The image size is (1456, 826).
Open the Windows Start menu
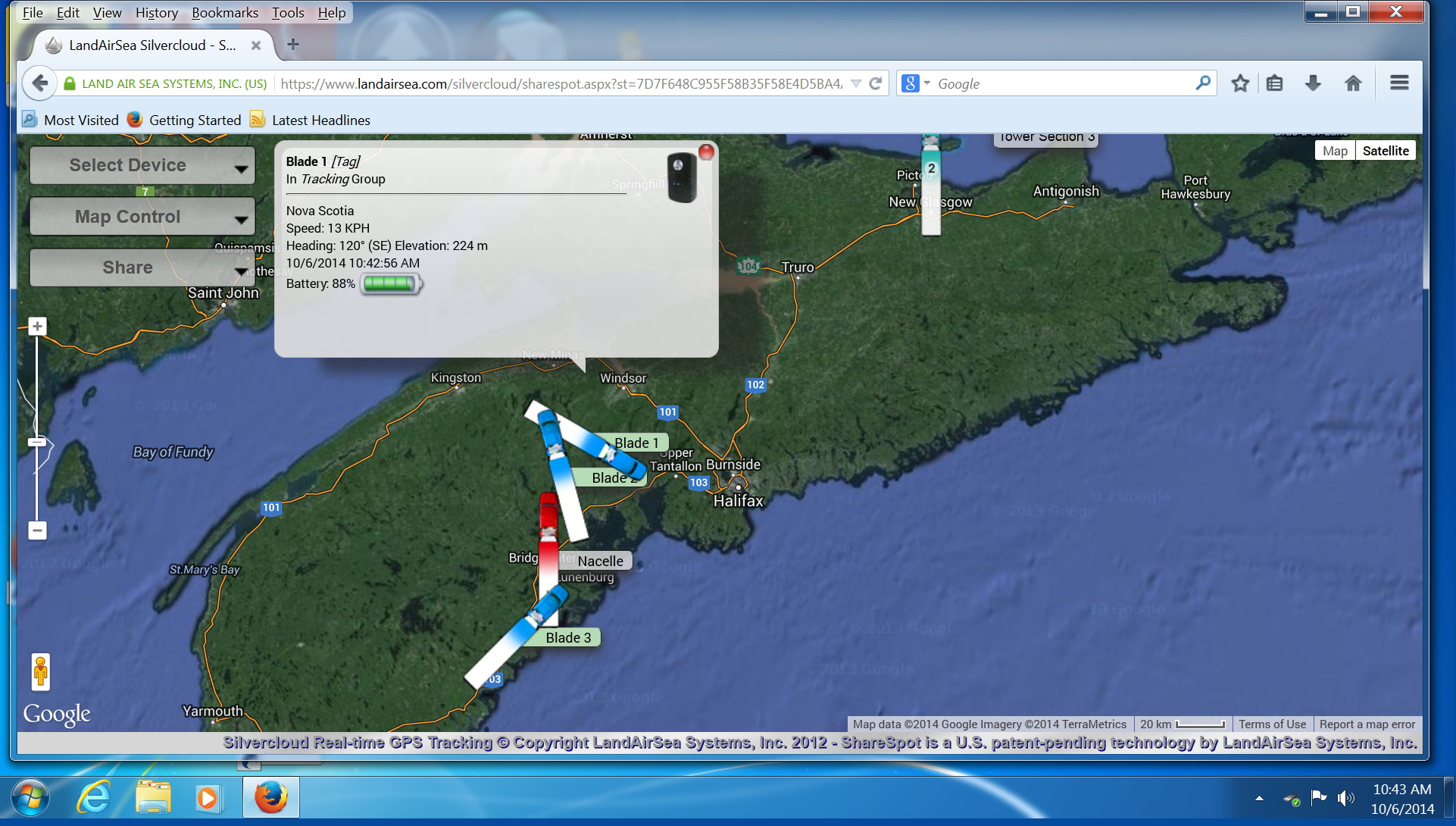coord(30,799)
